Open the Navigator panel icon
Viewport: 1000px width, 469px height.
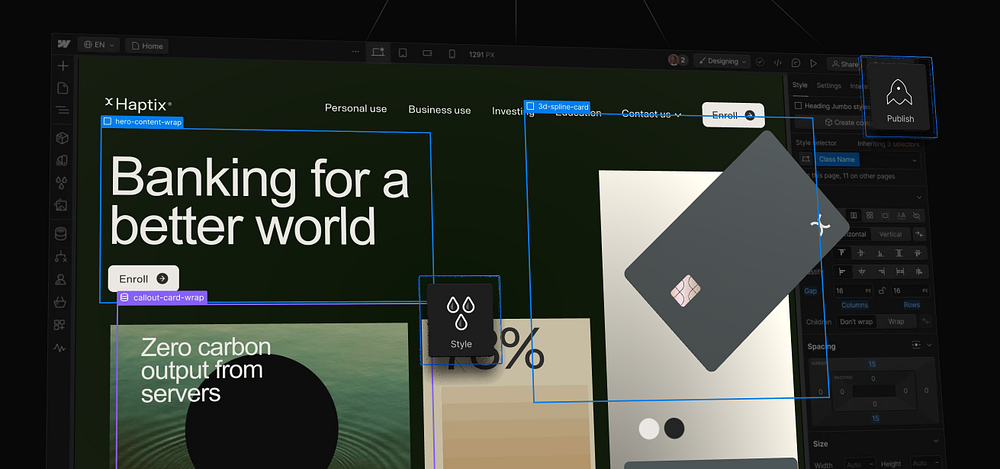click(62, 110)
